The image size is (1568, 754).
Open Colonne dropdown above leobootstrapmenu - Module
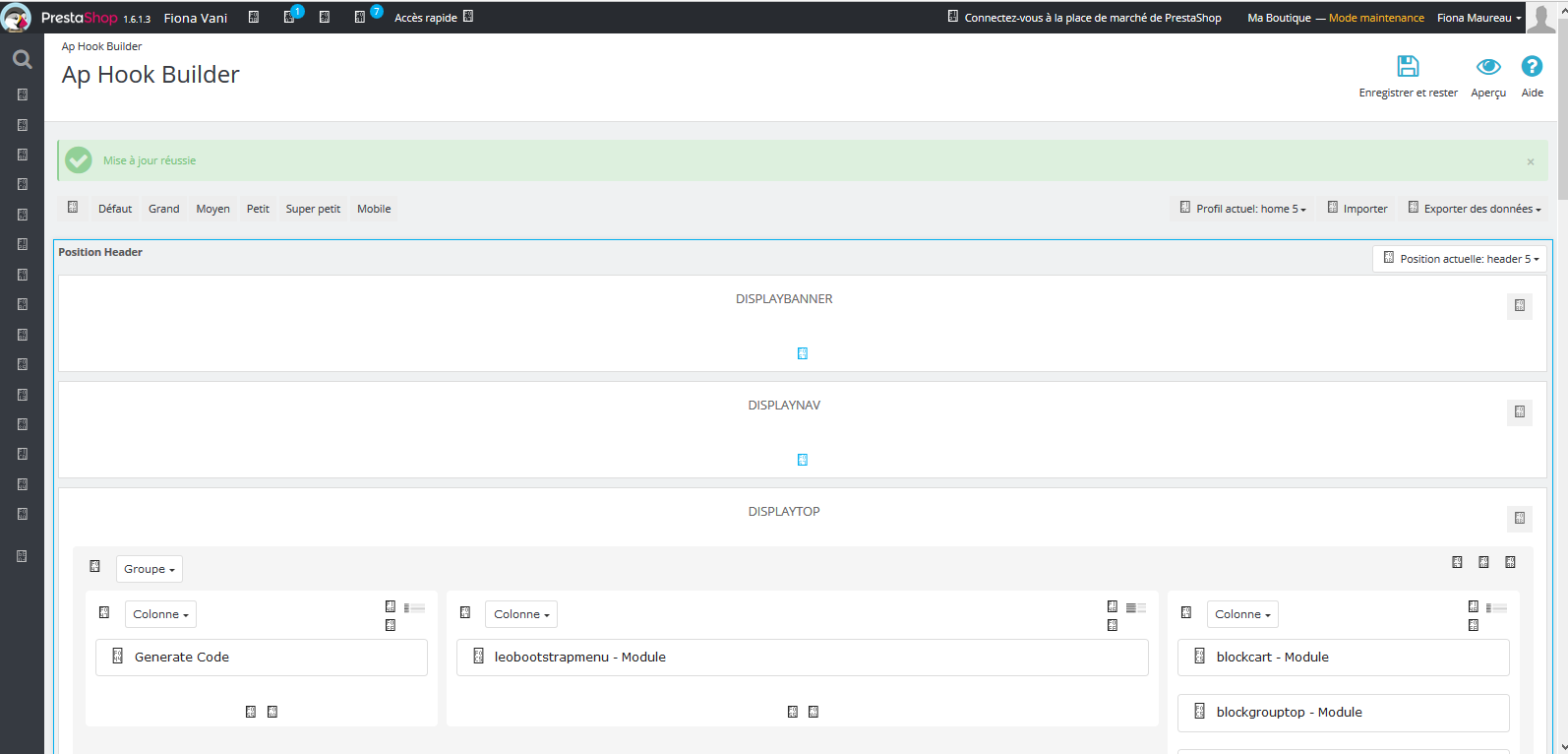click(521, 614)
